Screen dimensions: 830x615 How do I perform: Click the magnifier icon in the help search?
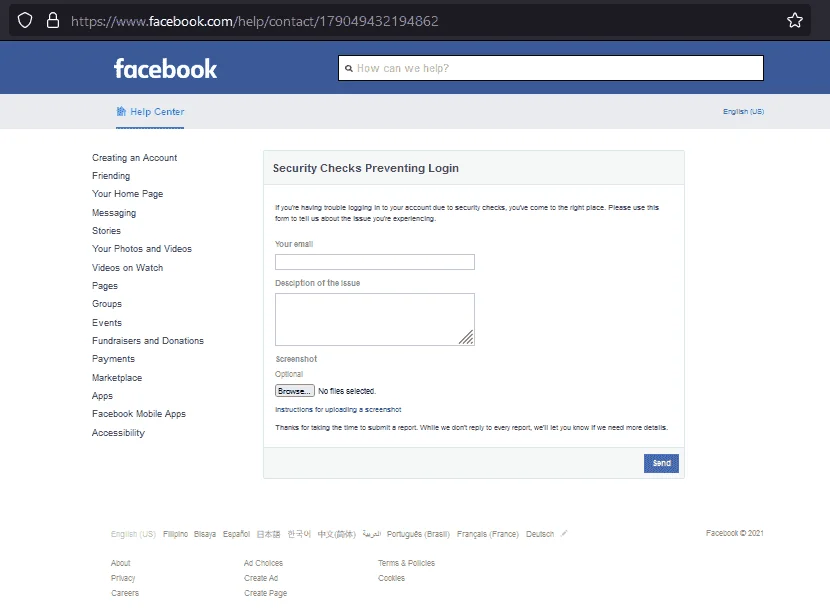tap(349, 68)
